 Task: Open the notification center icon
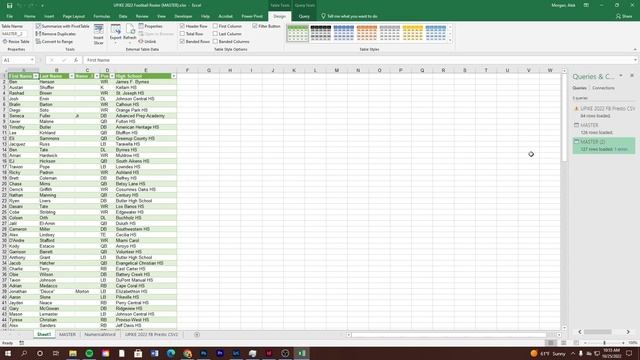point(629,353)
